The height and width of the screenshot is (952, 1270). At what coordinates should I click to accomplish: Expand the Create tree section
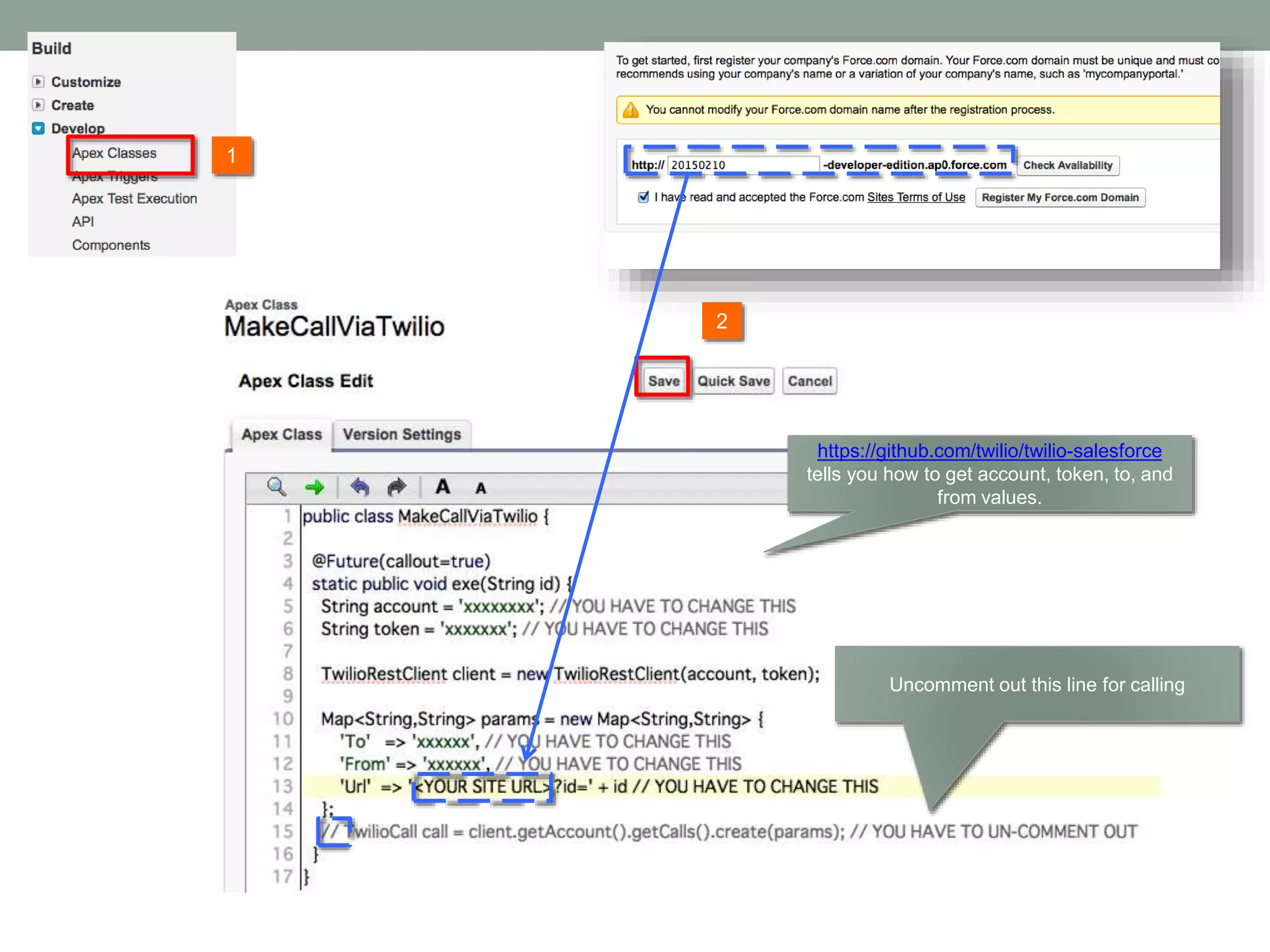[38, 105]
